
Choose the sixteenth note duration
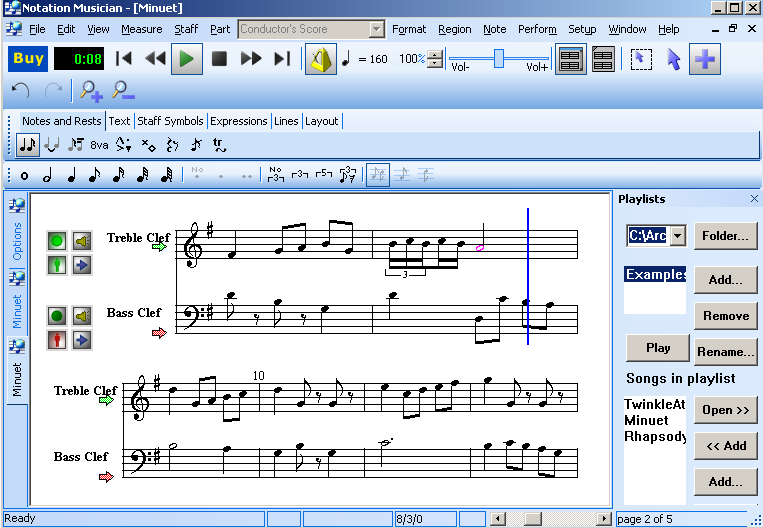(x=119, y=176)
